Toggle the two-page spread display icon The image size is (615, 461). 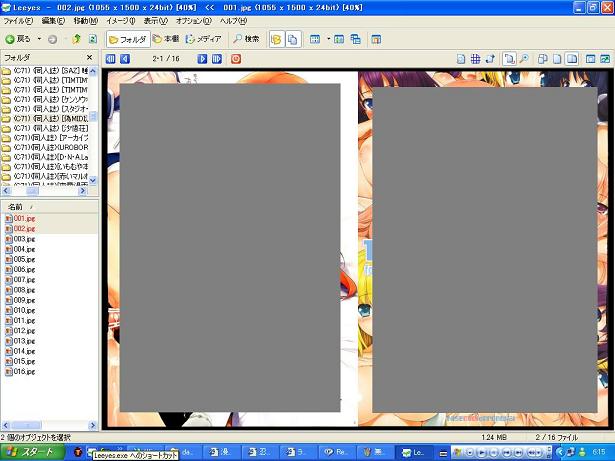click(x=572, y=59)
